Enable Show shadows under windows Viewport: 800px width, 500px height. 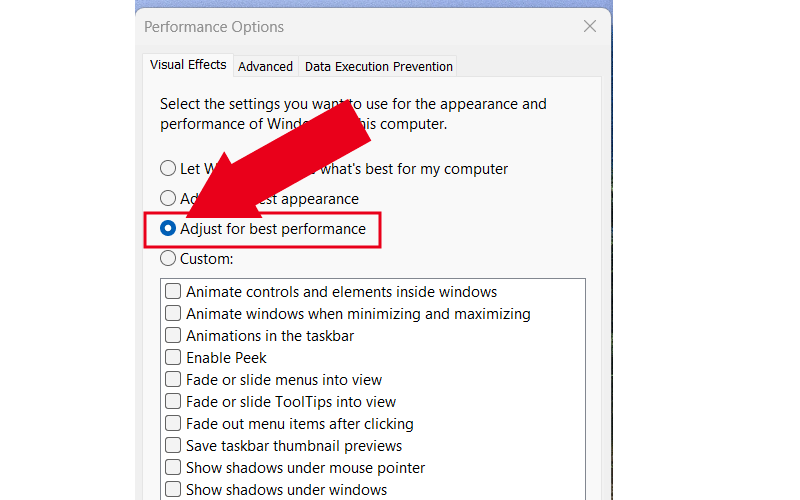click(x=173, y=490)
